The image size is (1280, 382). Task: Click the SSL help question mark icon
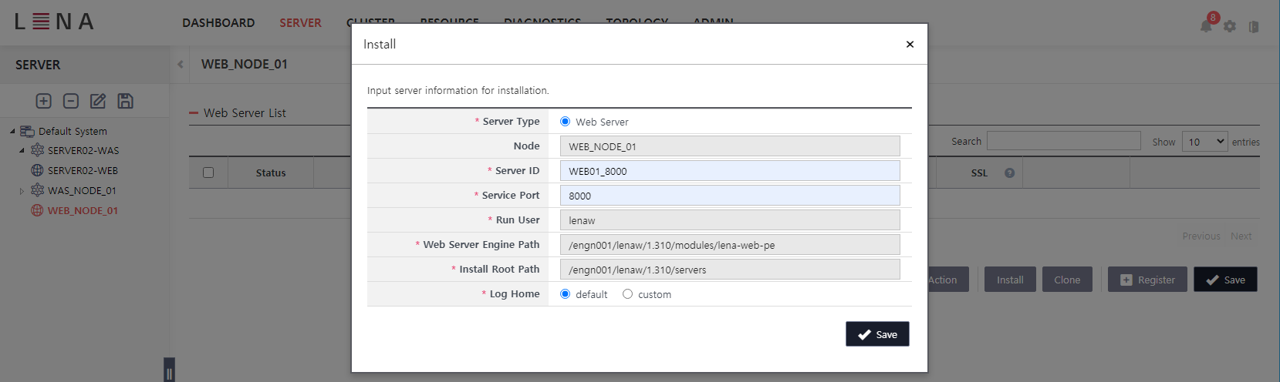tap(1009, 173)
